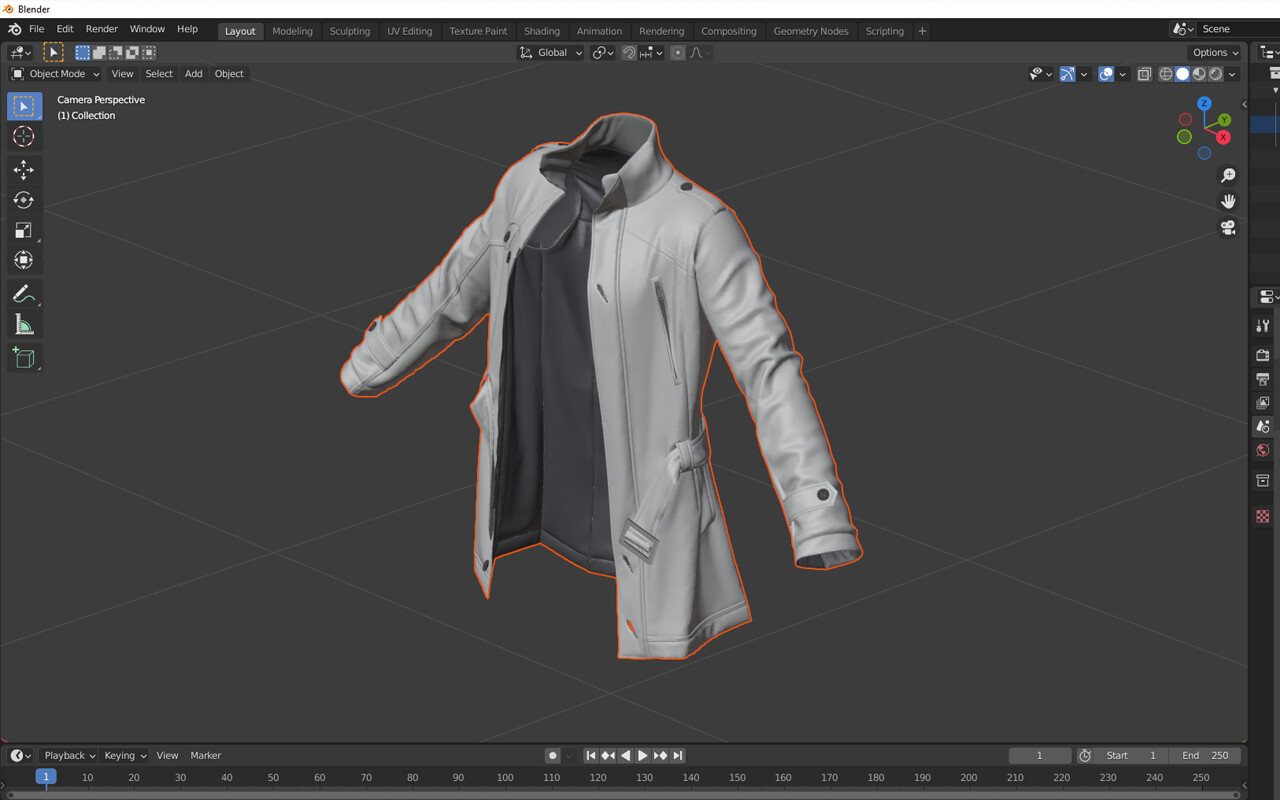
Task: Enable Material Preview shading mode
Action: (x=1199, y=74)
